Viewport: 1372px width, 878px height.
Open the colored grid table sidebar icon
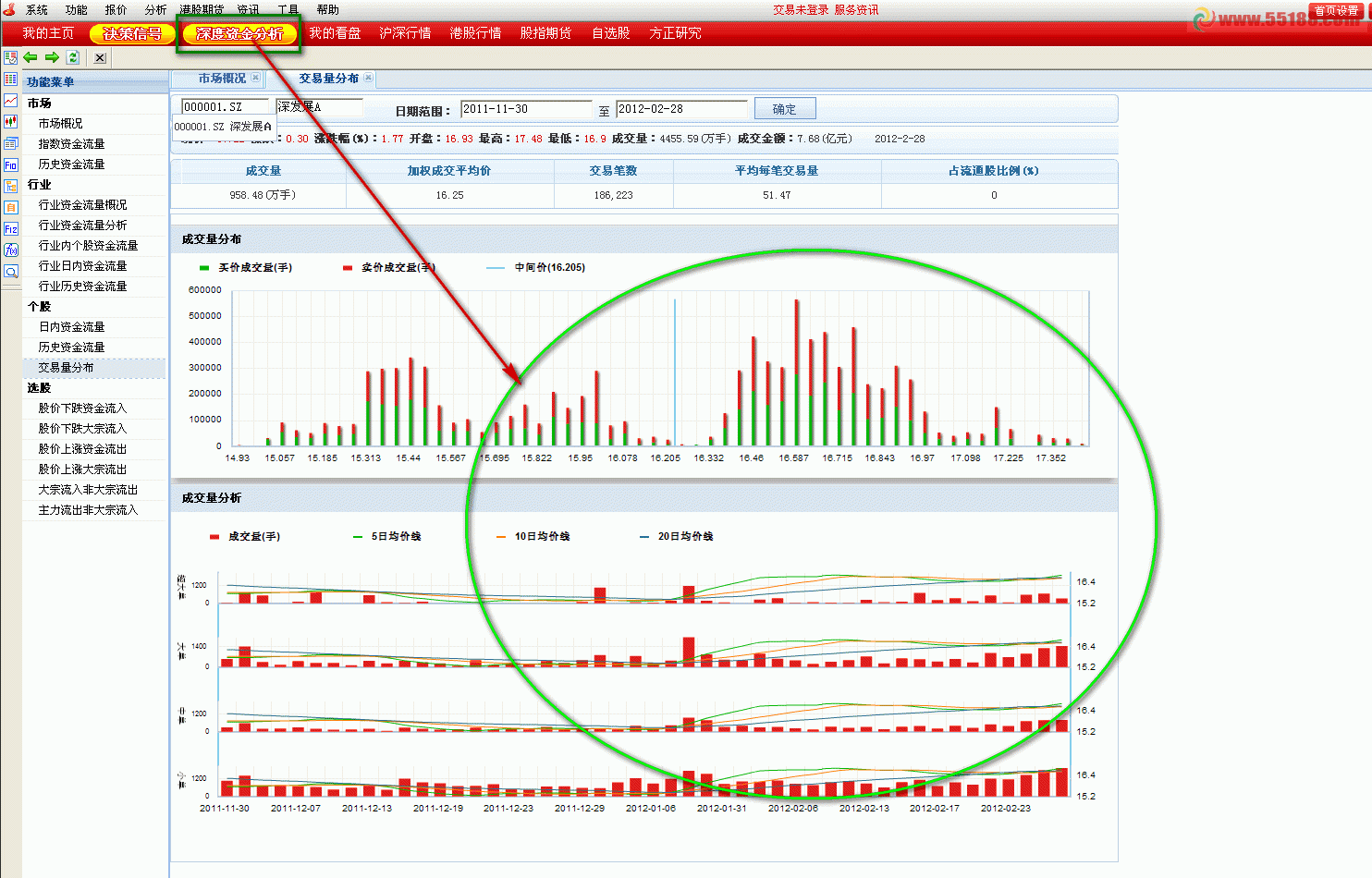click(11, 79)
